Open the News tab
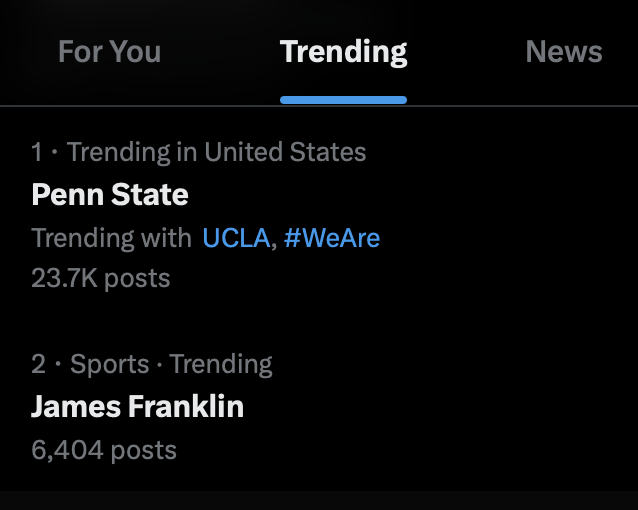638x510 pixels. pyautogui.click(x=564, y=52)
